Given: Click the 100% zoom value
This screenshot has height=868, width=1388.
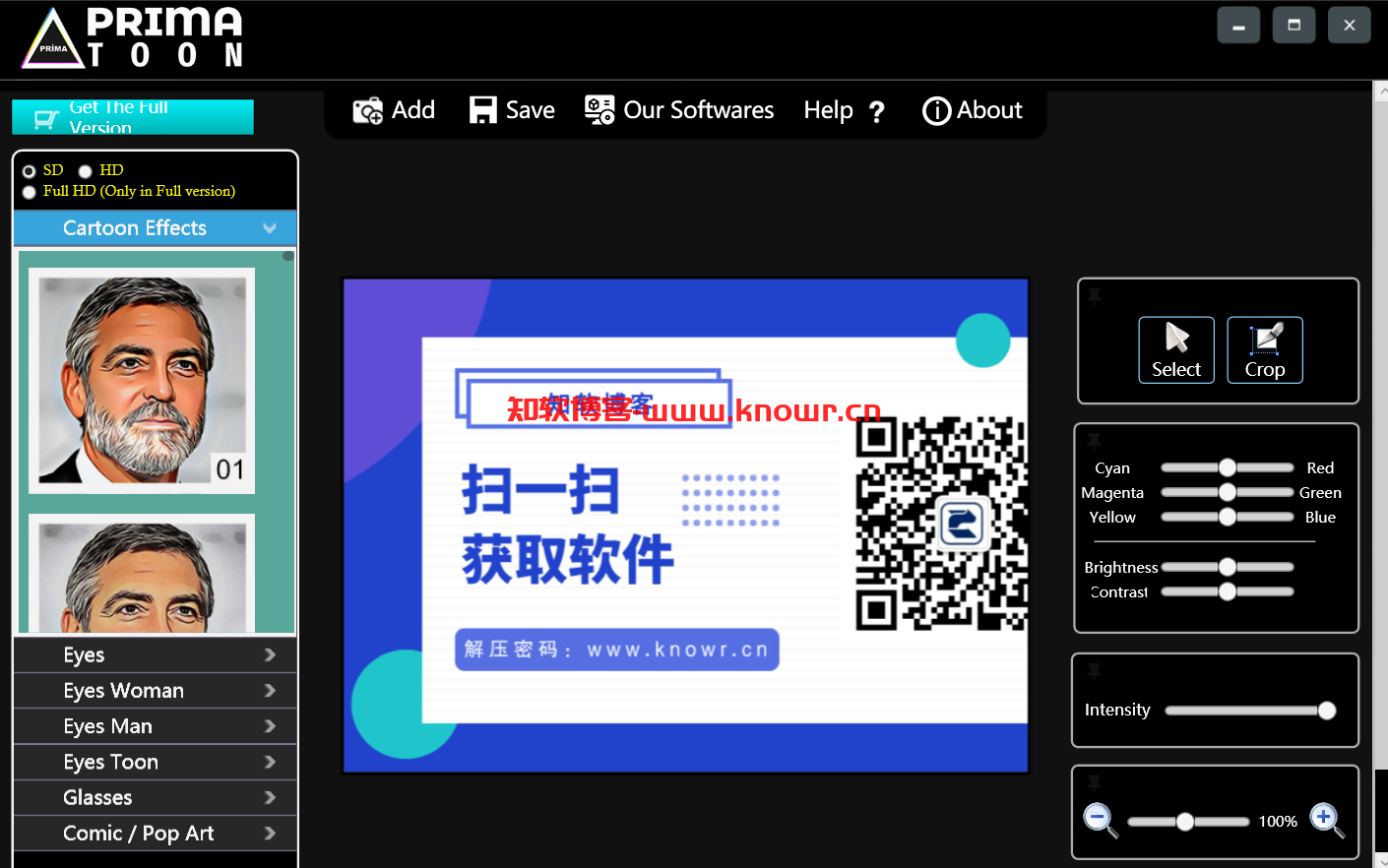Looking at the screenshot, I should coord(1278,822).
